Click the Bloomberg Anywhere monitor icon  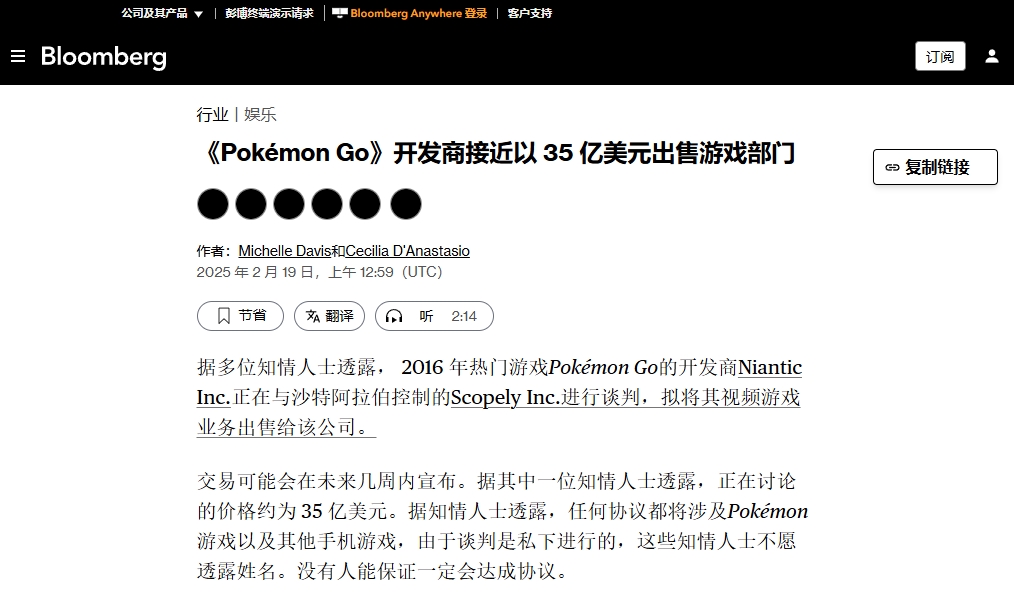tap(340, 13)
